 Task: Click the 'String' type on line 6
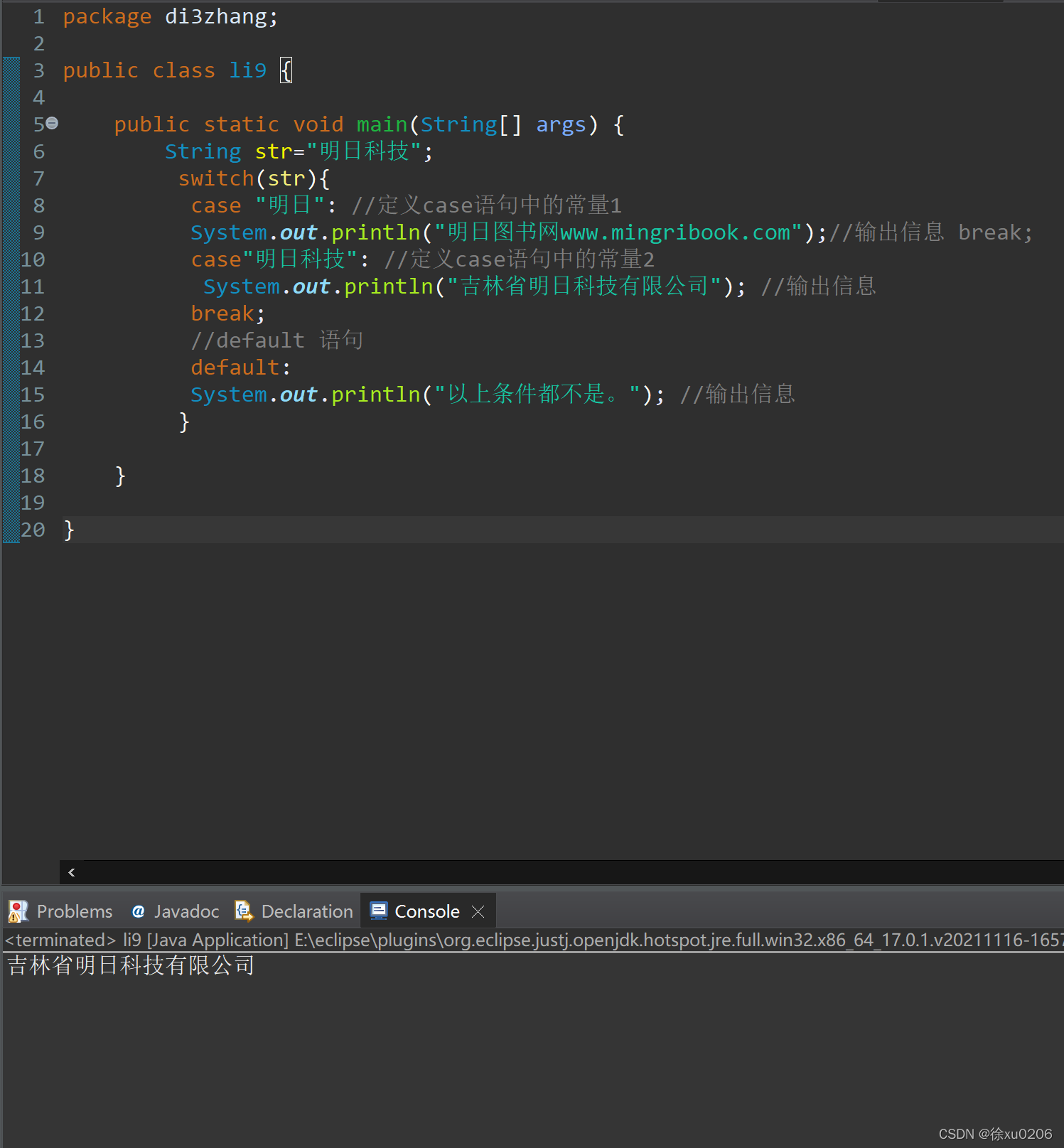203,151
